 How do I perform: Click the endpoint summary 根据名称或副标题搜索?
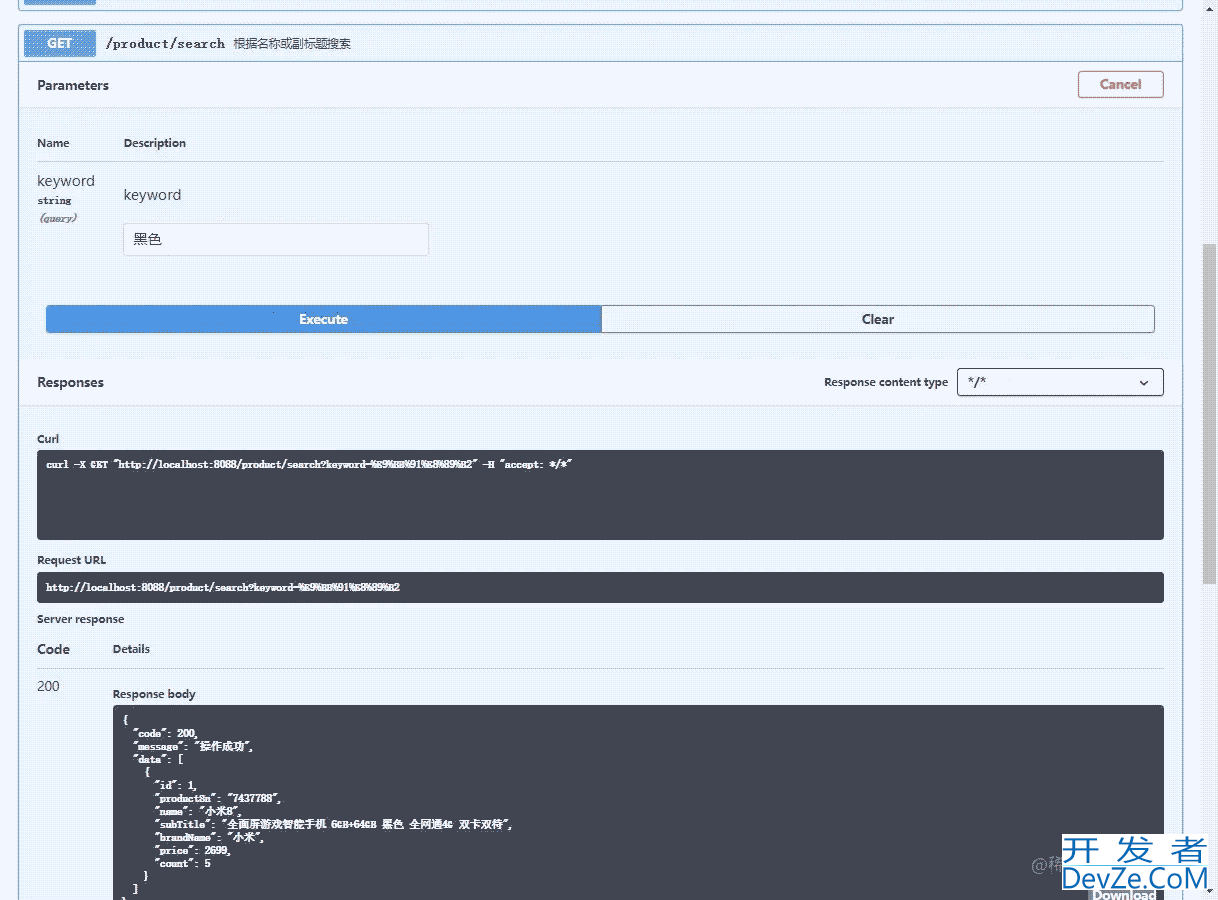pos(292,44)
